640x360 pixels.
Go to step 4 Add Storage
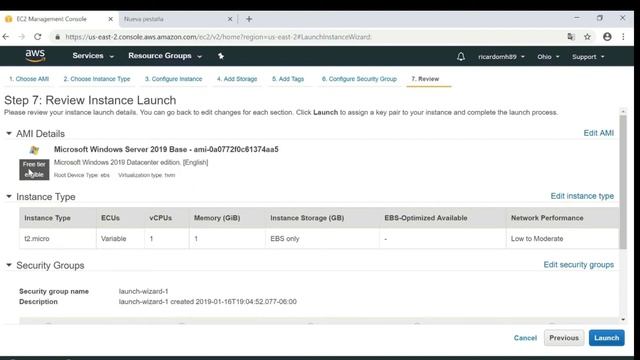[237, 79]
